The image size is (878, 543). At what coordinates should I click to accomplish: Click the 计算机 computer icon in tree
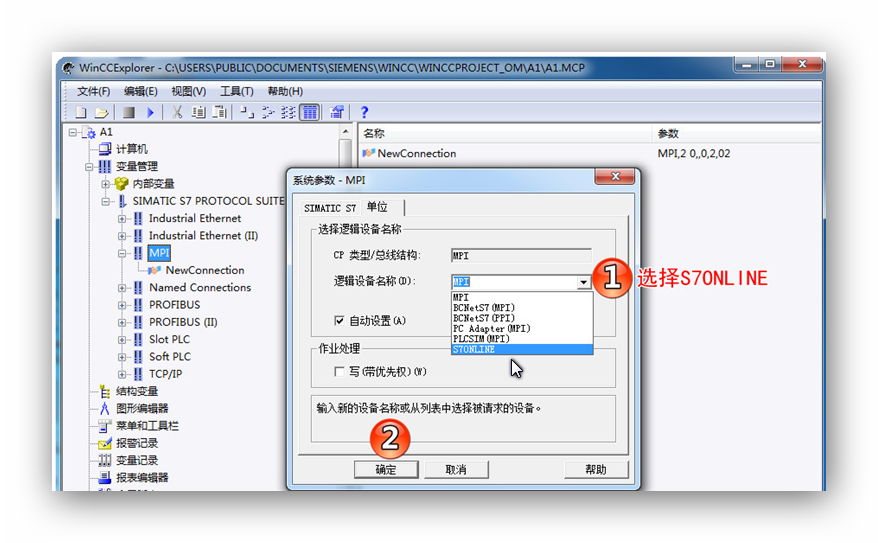point(105,148)
